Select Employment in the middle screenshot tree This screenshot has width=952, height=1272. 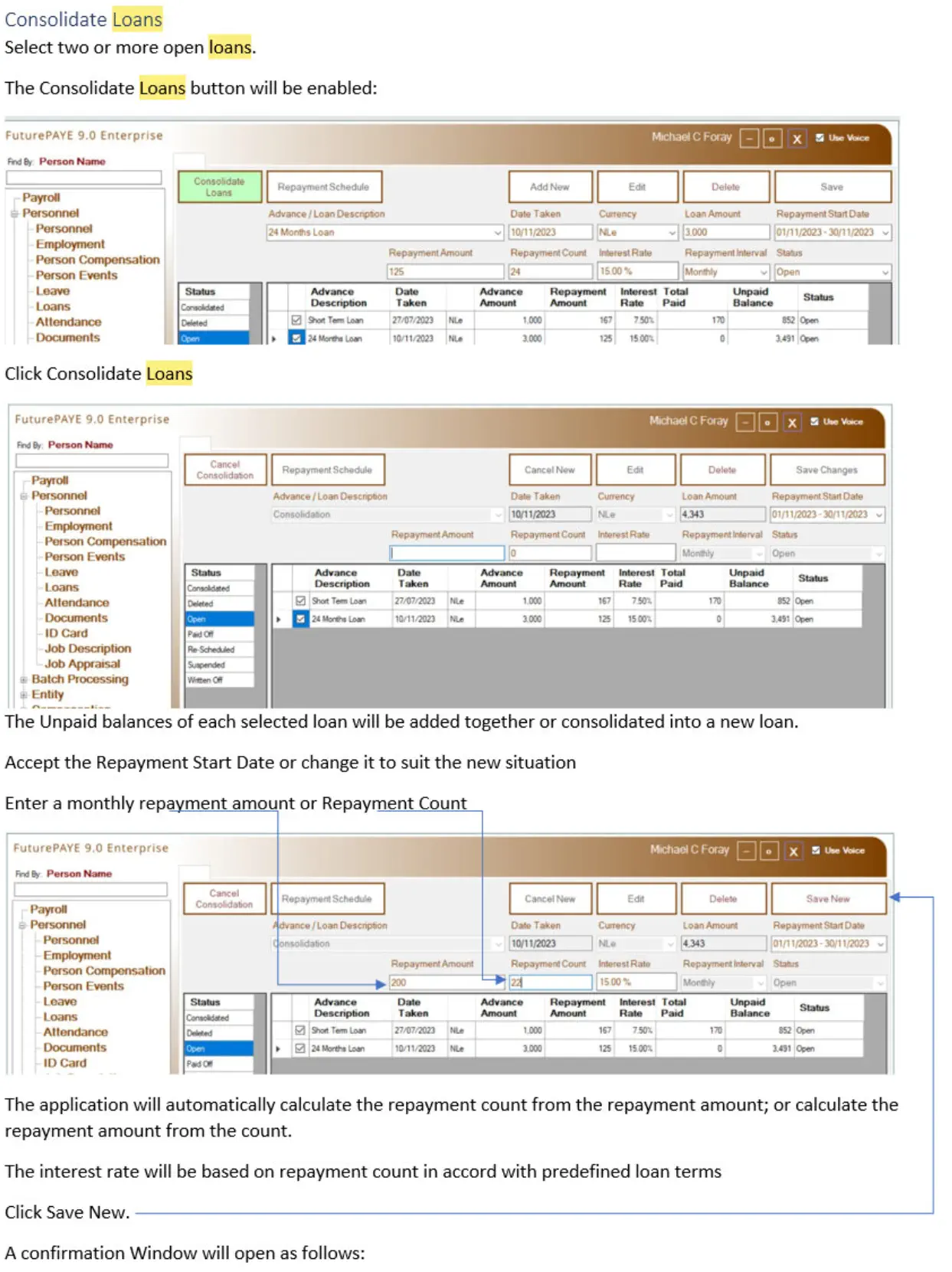coord(78,526)
